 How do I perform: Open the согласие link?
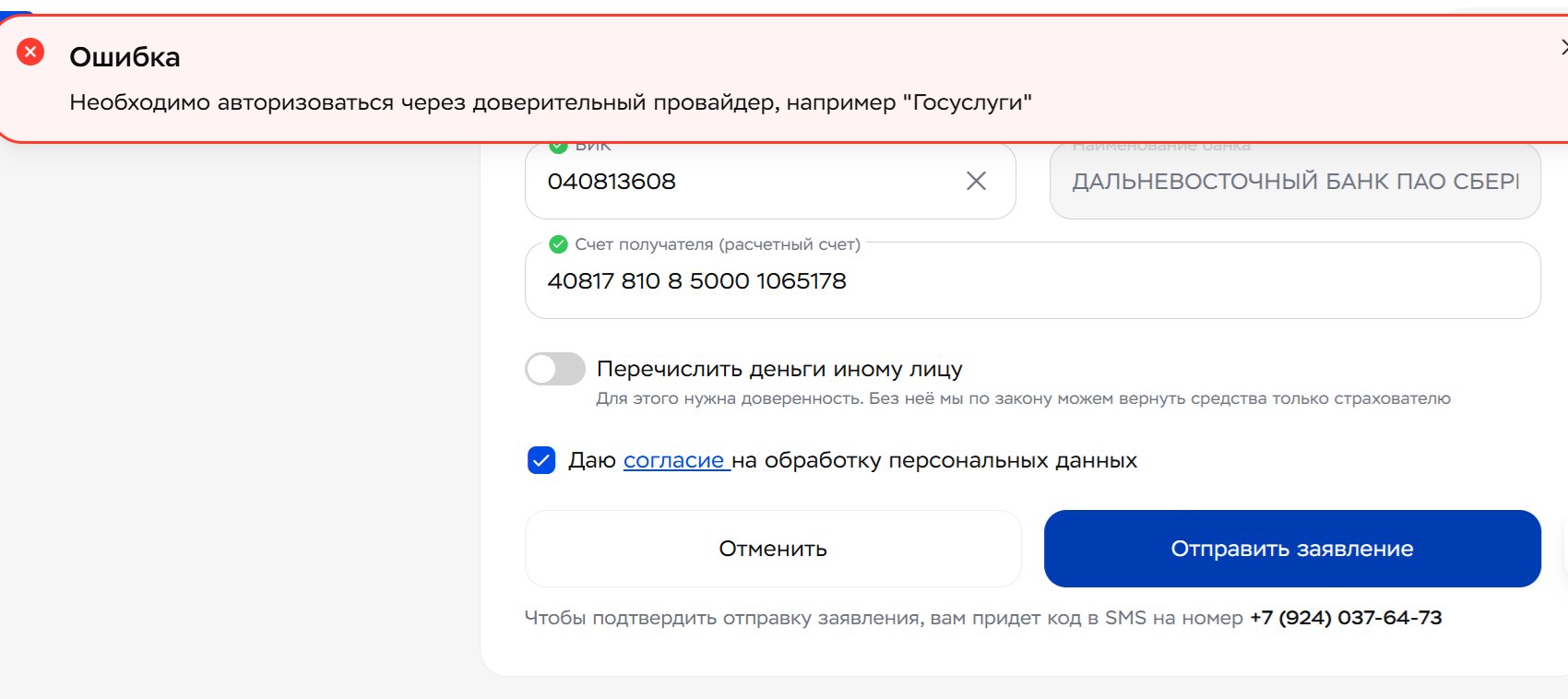click(674, 460)
